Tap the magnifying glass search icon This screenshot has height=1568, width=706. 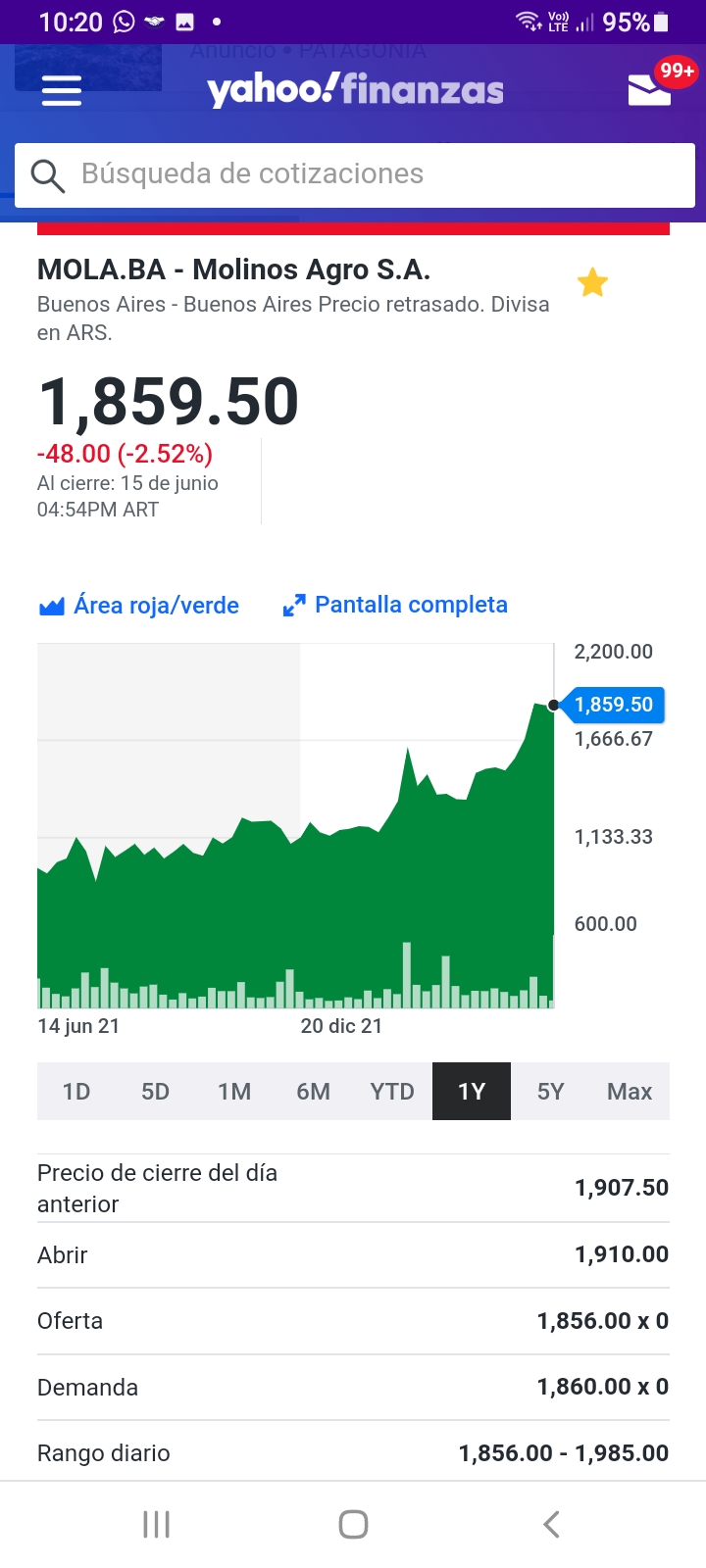pos(47,175)
